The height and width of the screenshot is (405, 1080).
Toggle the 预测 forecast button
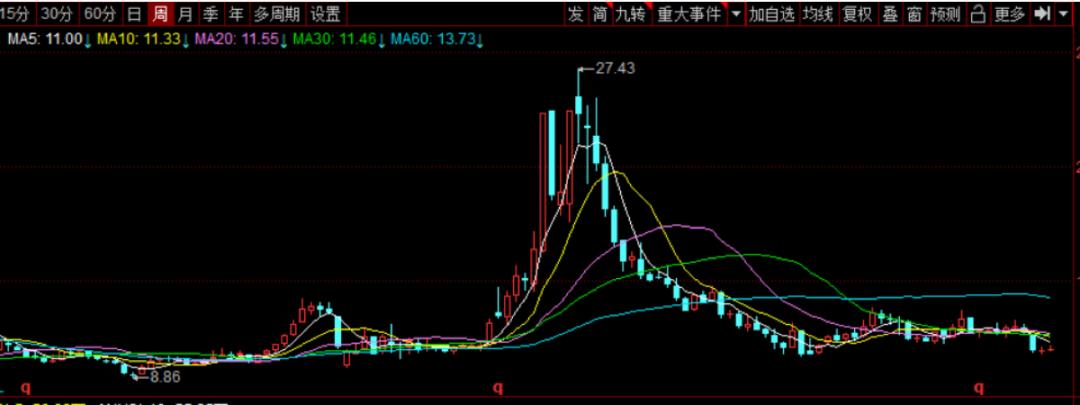pyautogui.click(x=945, y=14)
